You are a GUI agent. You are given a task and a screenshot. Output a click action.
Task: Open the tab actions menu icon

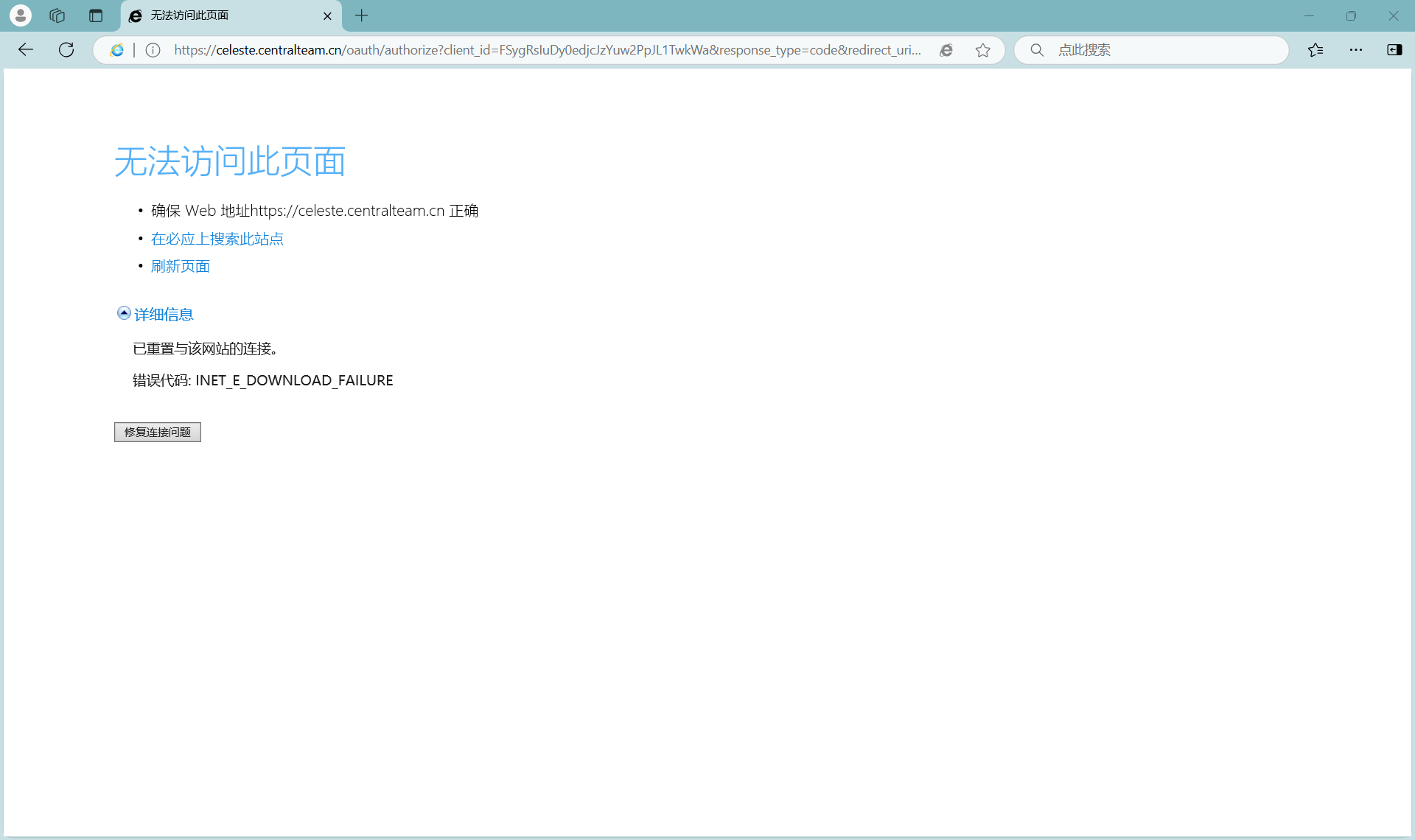click(x=96, y=15)
